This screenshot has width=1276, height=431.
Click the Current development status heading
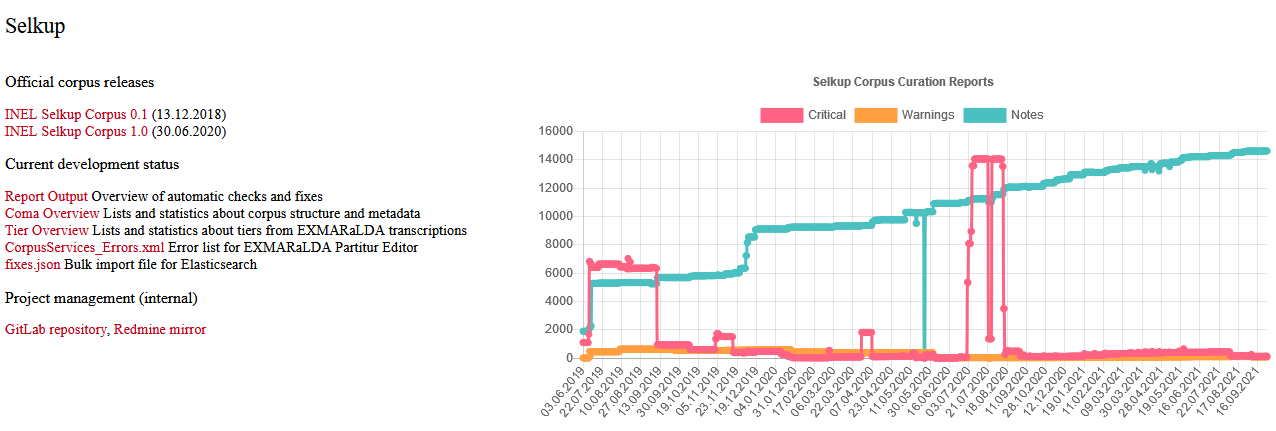[92, 164]
